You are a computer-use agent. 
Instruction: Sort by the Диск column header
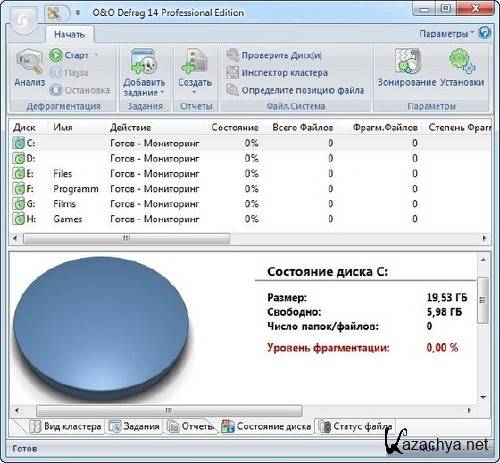[x=24, y=127]
